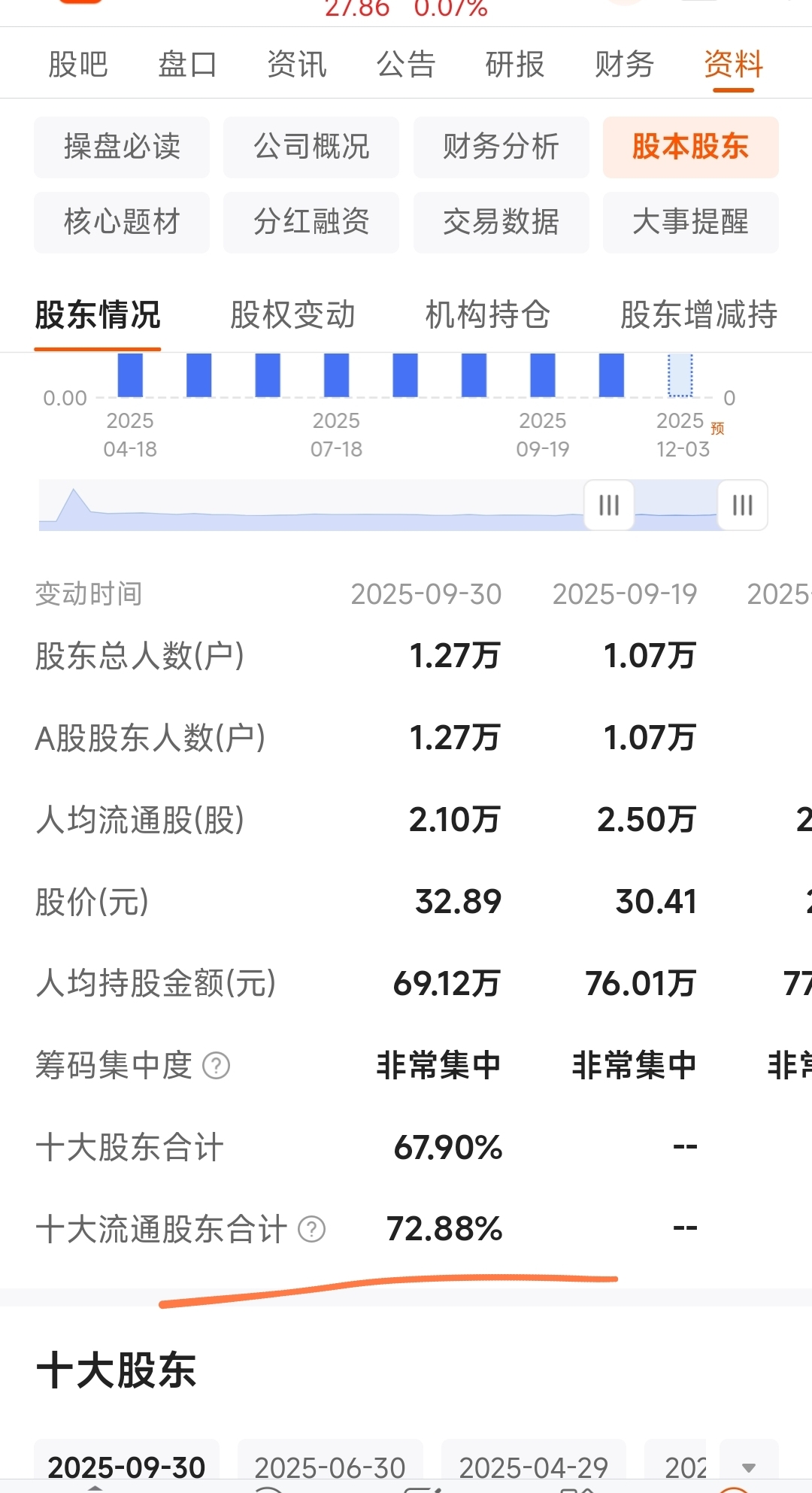Click the 人均持股金额(元) row label
Screen dimensions: 812x1493
click(x=156, y=984)
